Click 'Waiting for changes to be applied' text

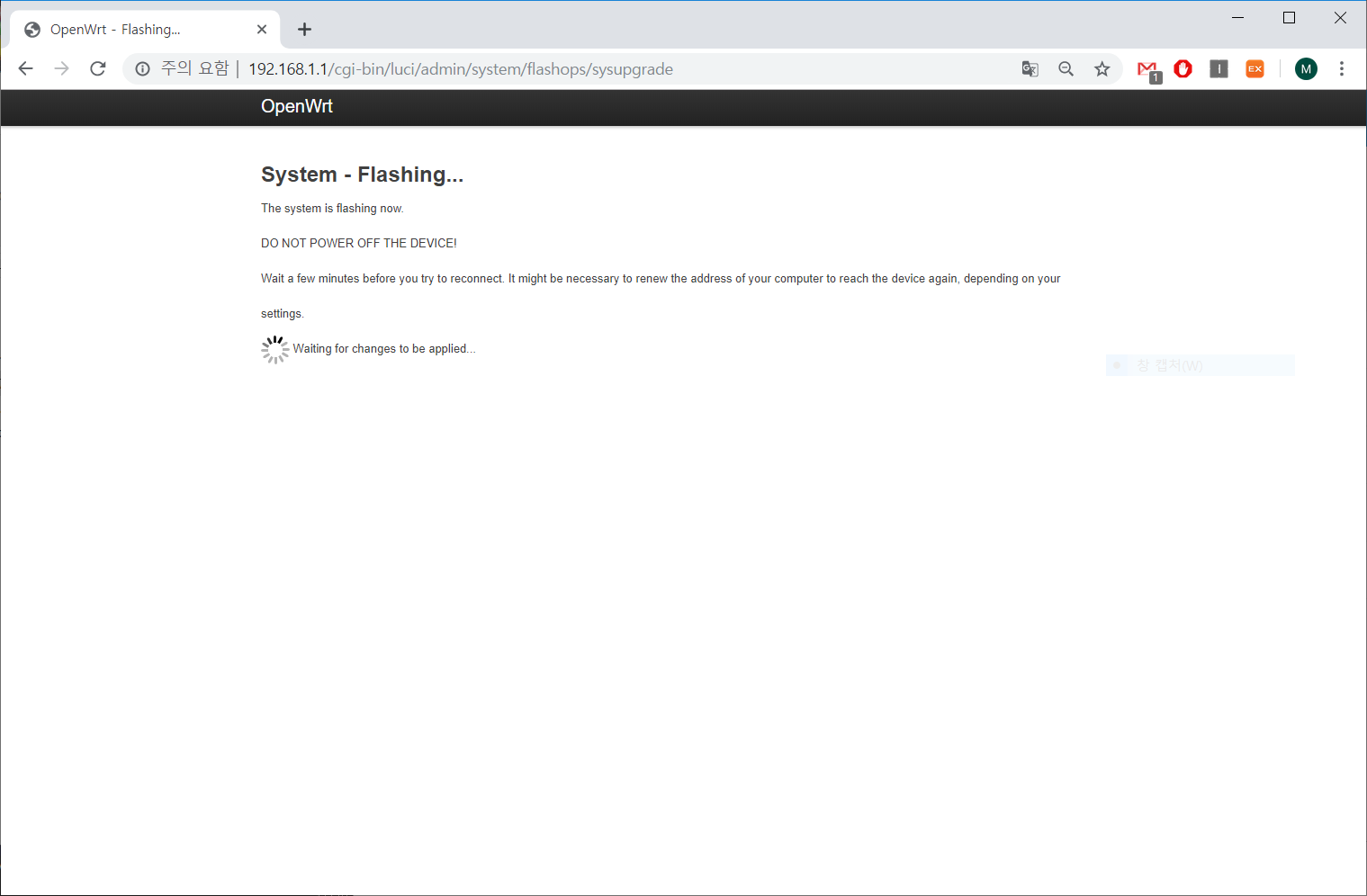(384, 349)
